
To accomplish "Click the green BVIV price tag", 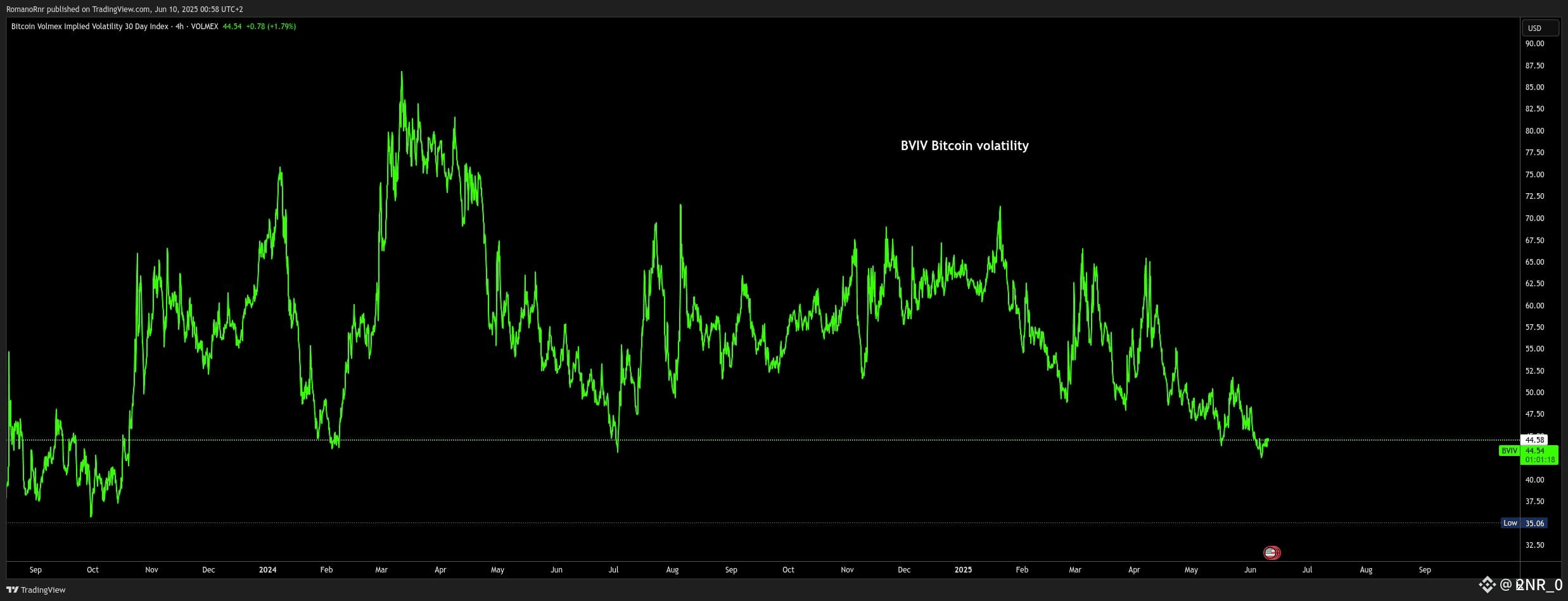I will click(x=1508, y=451).
